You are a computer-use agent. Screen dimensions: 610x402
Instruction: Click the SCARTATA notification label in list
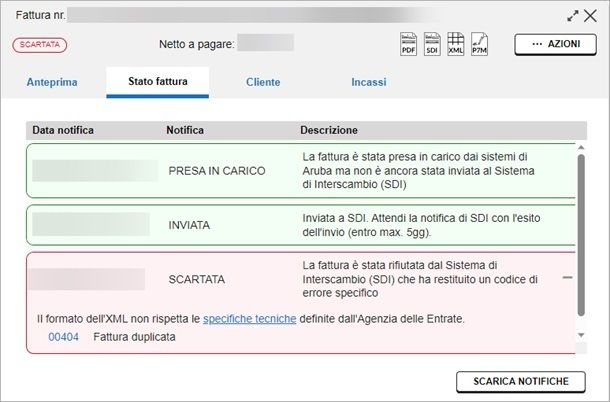(196, 279)
